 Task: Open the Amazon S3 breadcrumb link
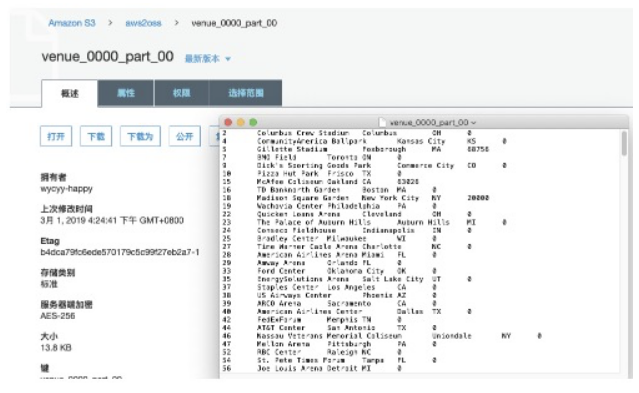(72, 23)
